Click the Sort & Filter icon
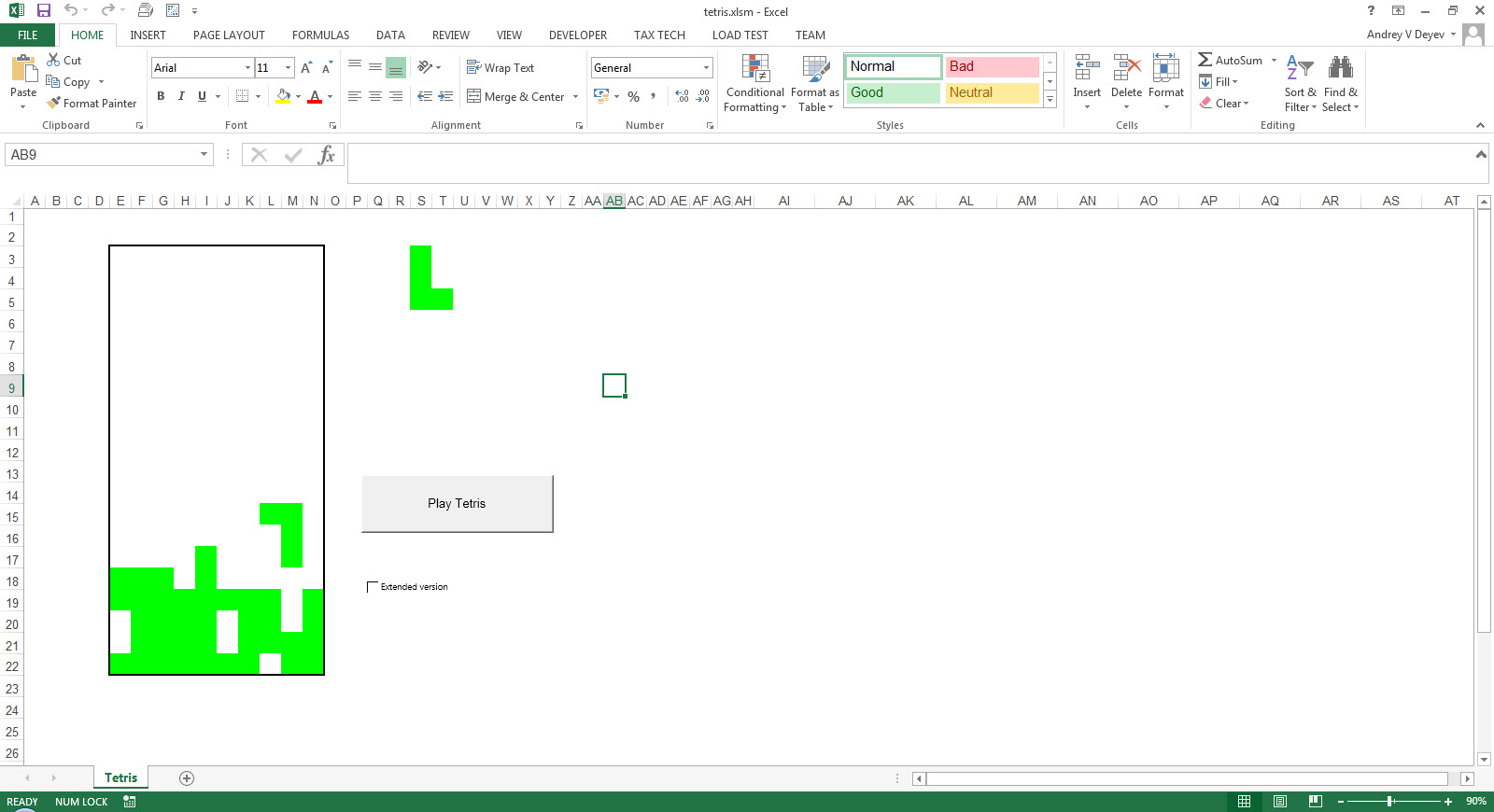Screen dimensions: 1494x812 pos(1300,67)
